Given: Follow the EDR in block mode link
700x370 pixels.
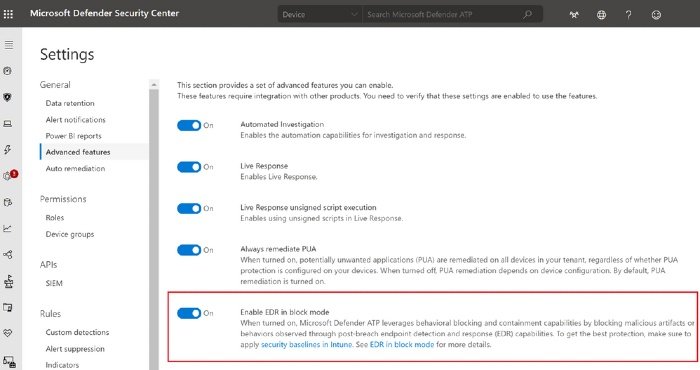Looking at the screenshot, I should [x=402, y=345].
